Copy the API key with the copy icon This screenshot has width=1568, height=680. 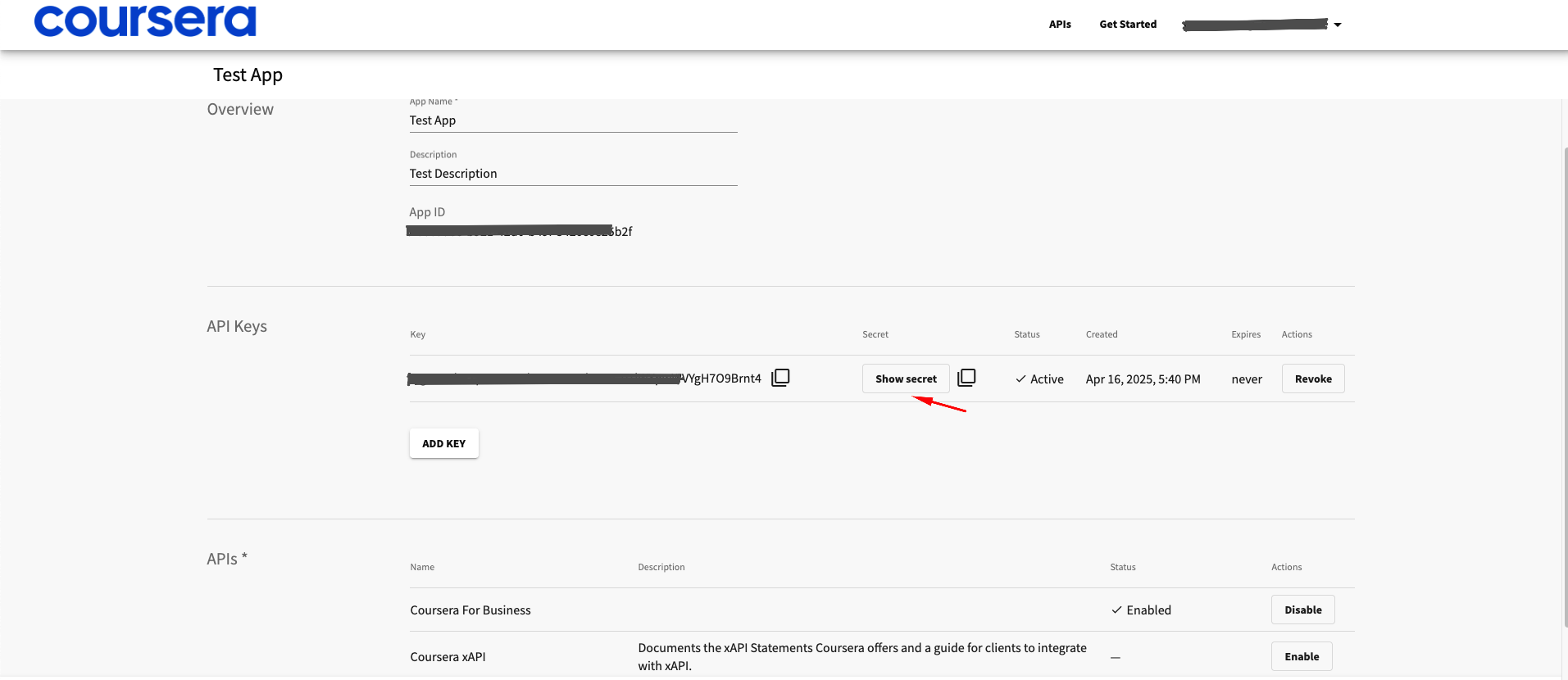[x=780, y=378]
